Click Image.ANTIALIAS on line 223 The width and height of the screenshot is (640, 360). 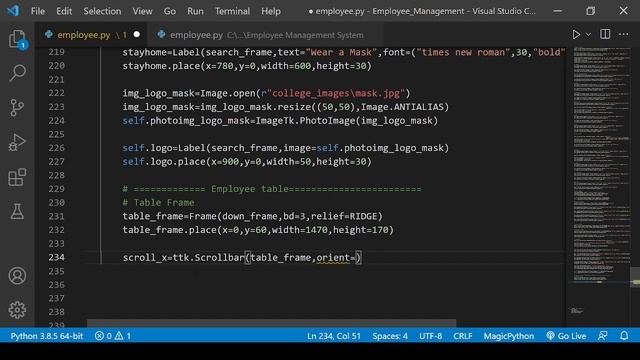402,107
